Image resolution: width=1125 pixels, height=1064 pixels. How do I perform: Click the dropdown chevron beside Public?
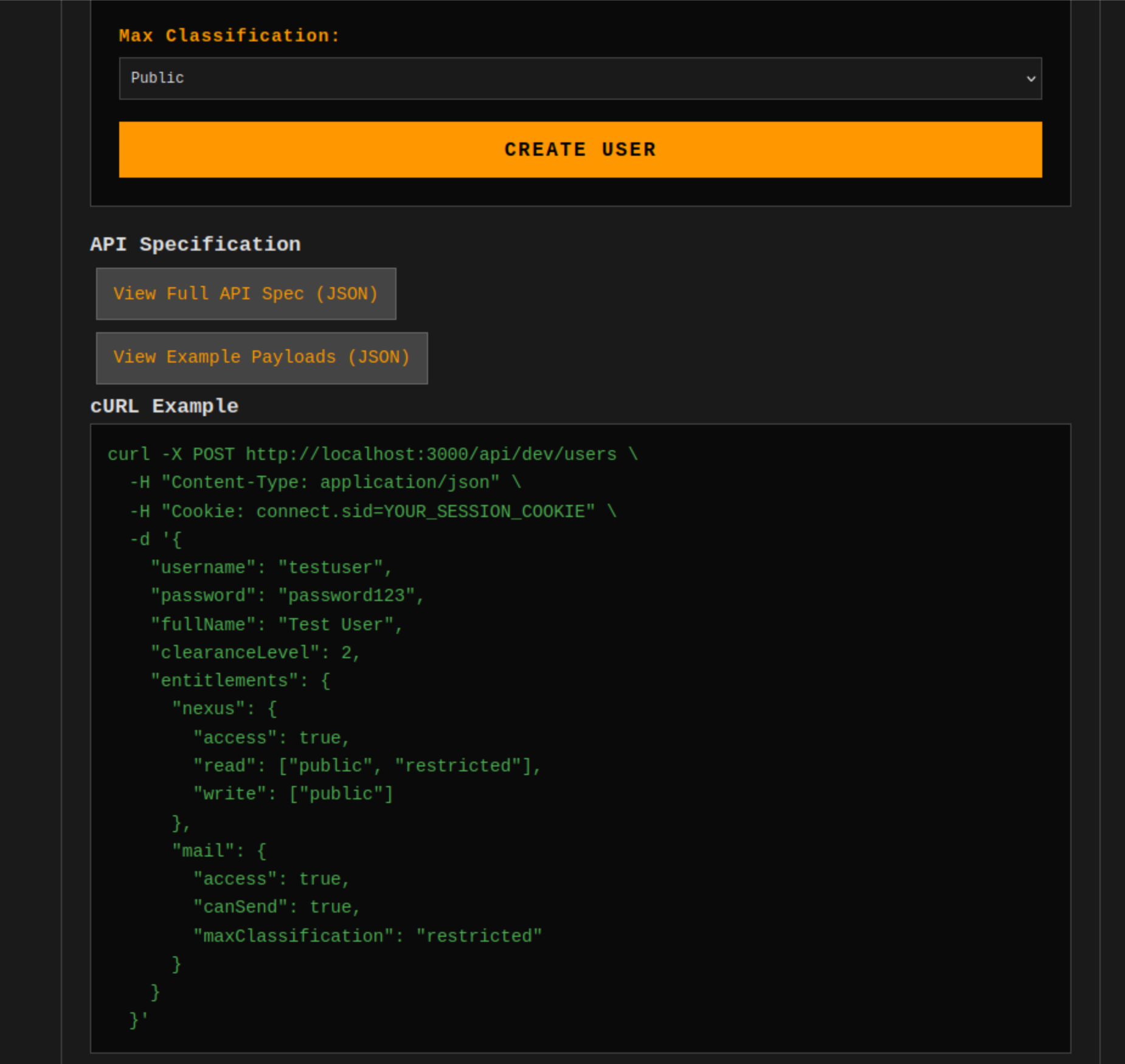pos(1030,78)
